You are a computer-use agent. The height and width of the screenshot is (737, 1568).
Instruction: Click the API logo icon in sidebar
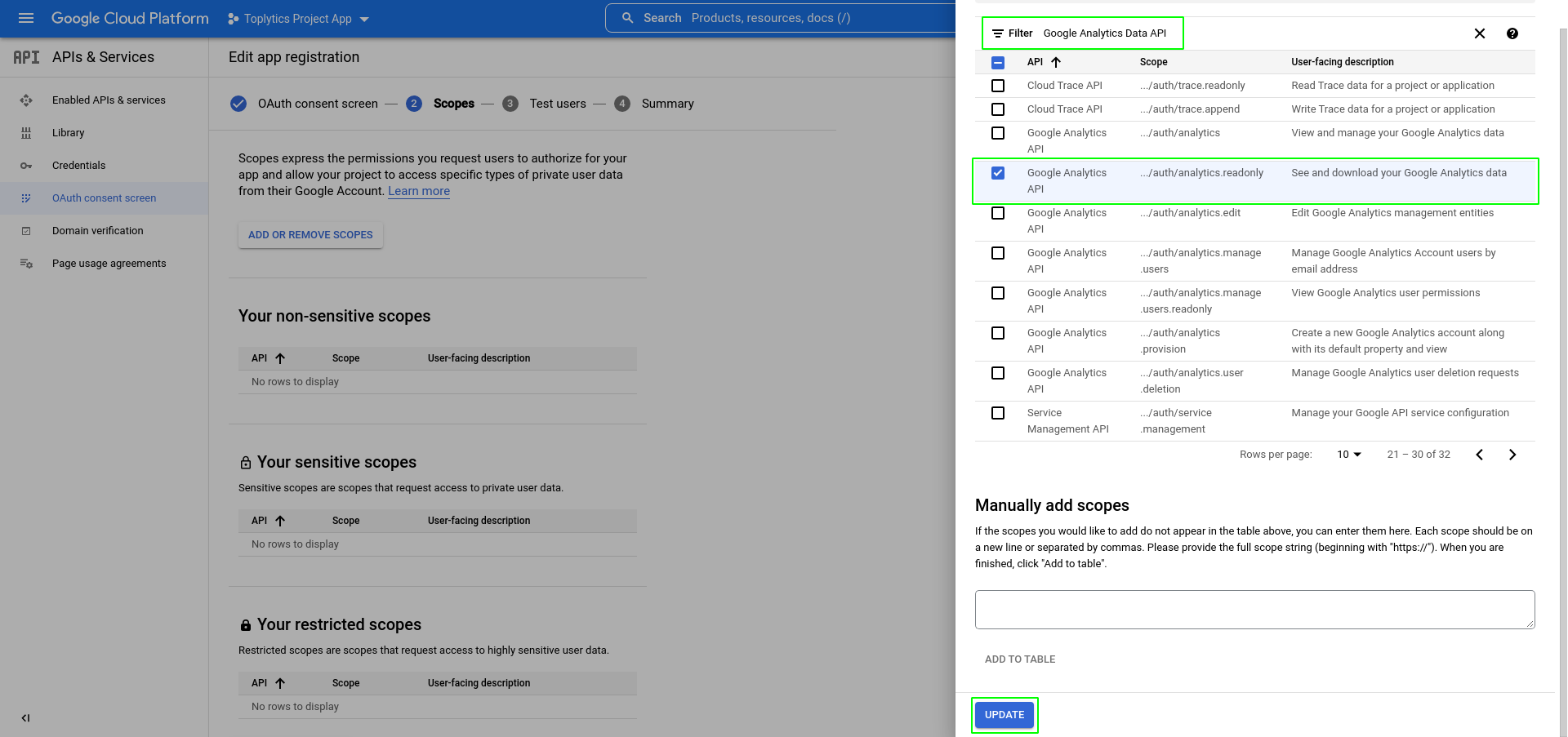(26, 57)
